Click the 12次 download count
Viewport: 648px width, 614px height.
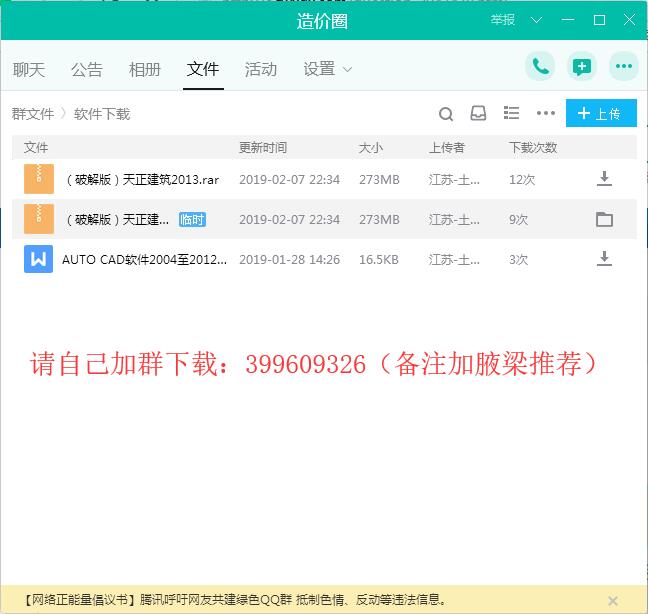tap(522, 180)
